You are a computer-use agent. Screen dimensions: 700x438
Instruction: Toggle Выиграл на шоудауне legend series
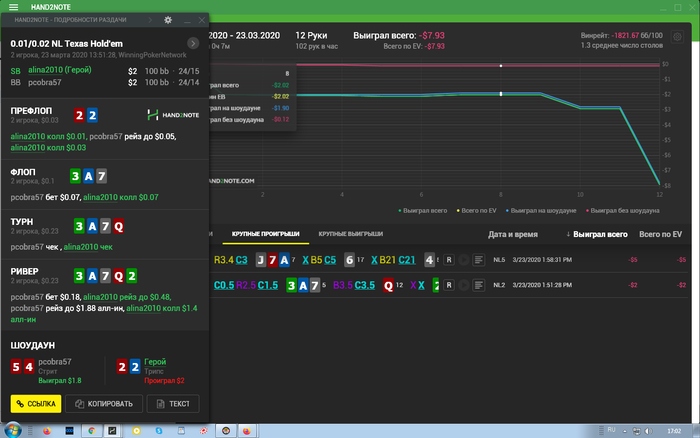click(541, 211)
